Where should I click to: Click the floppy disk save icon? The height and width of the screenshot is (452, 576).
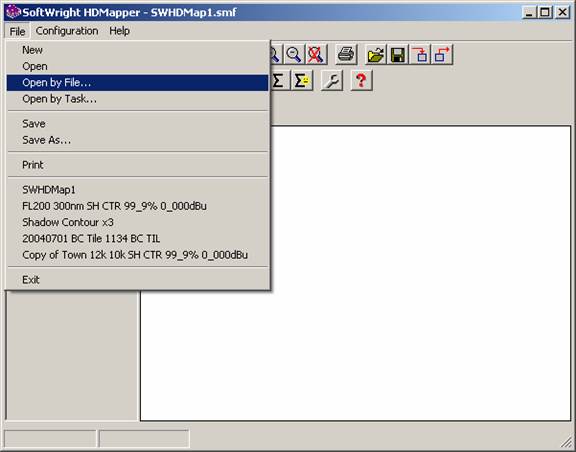pyautogui.click(x=397, y=54)
